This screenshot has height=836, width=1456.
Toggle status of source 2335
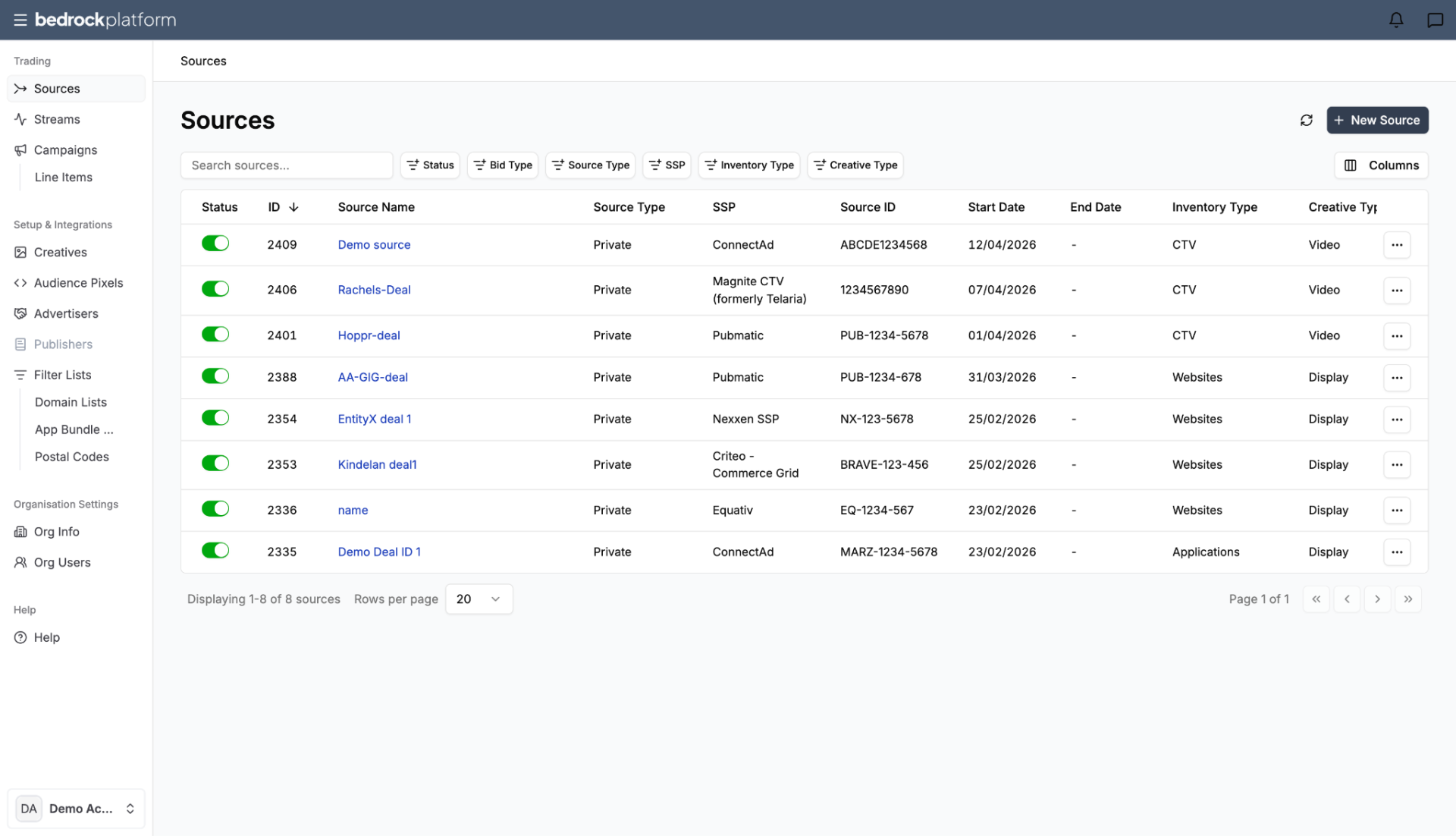coord(215,551)
